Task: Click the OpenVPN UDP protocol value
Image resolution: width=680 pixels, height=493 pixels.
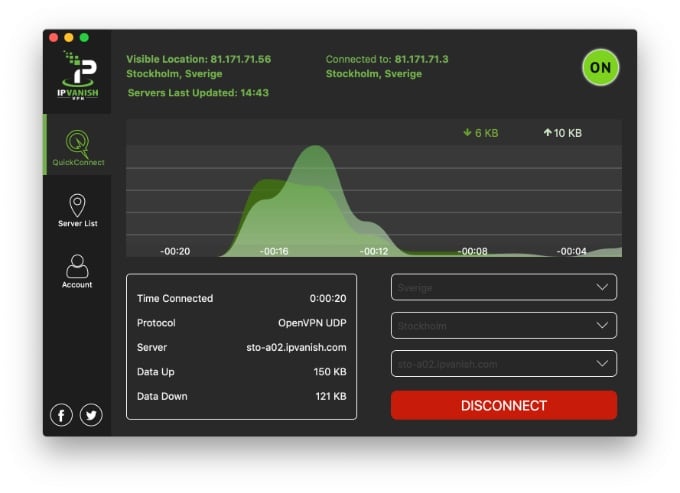Action: 312,323
